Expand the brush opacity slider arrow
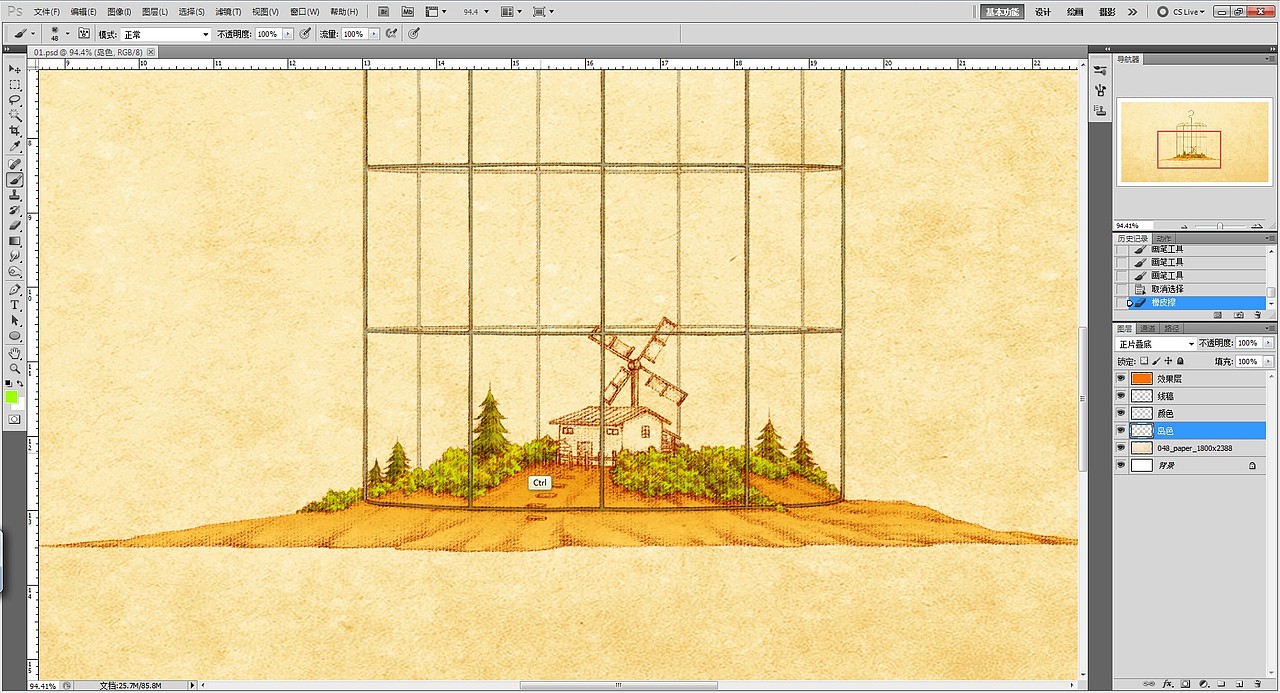 (x=289, y=34)
